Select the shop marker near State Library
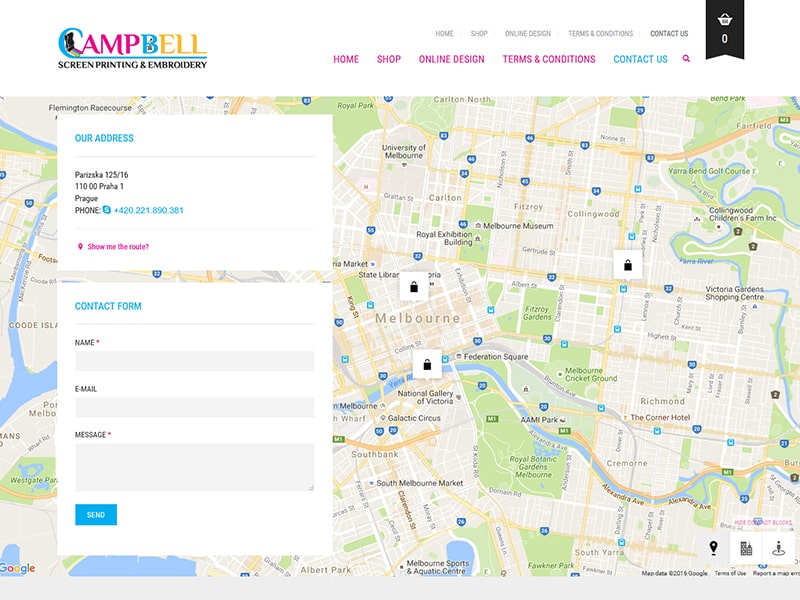 tap(414, 287)
